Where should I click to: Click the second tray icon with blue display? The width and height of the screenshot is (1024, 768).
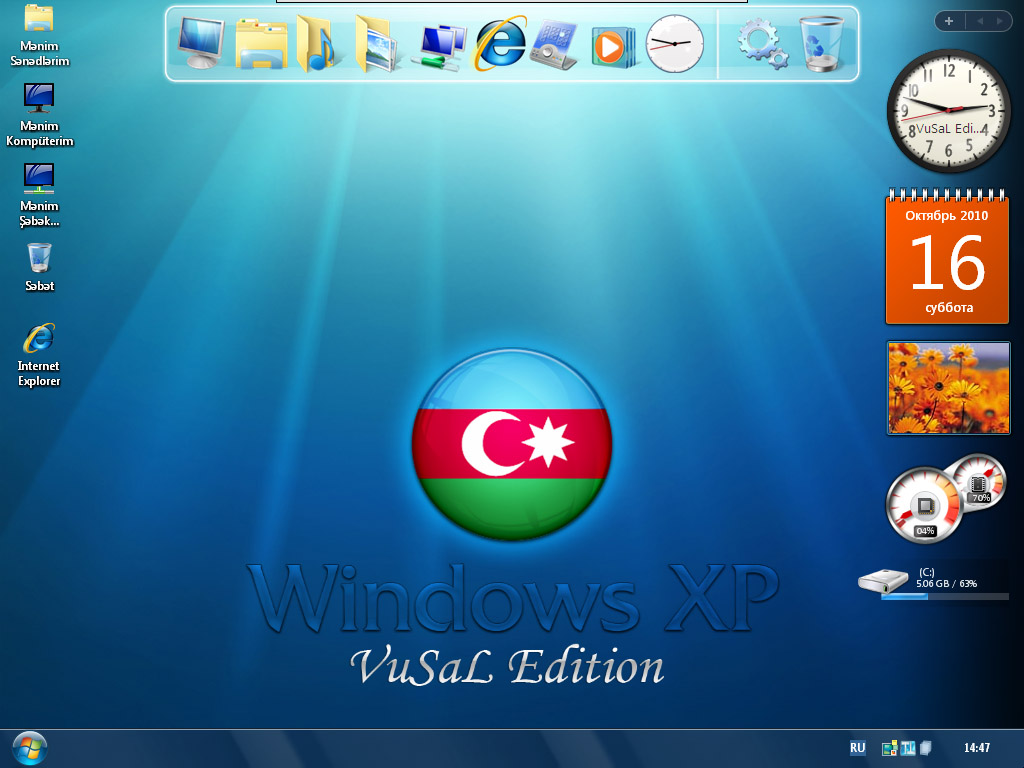[x=908, y=748]
